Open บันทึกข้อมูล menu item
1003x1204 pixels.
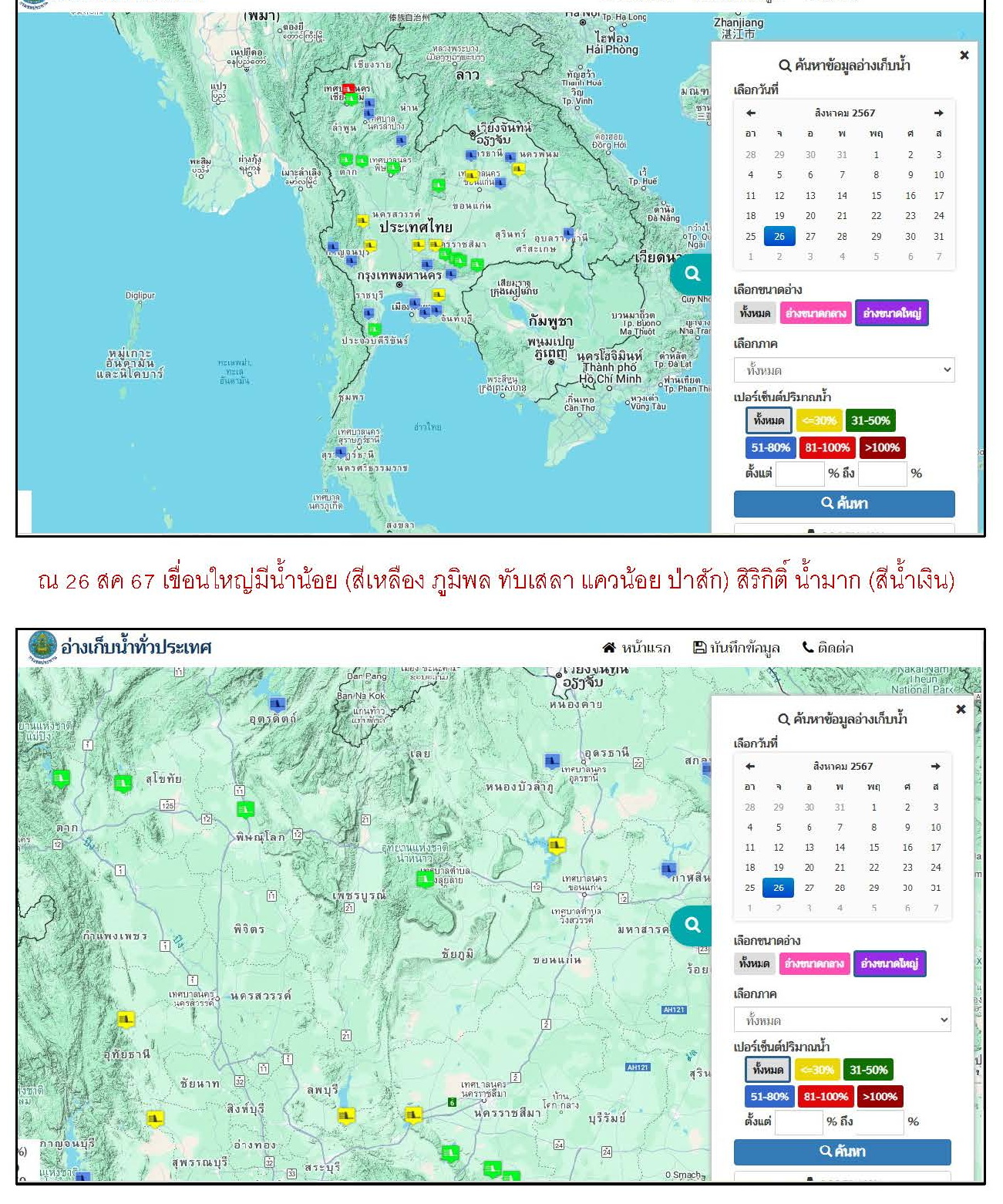[x=736, y=648]
